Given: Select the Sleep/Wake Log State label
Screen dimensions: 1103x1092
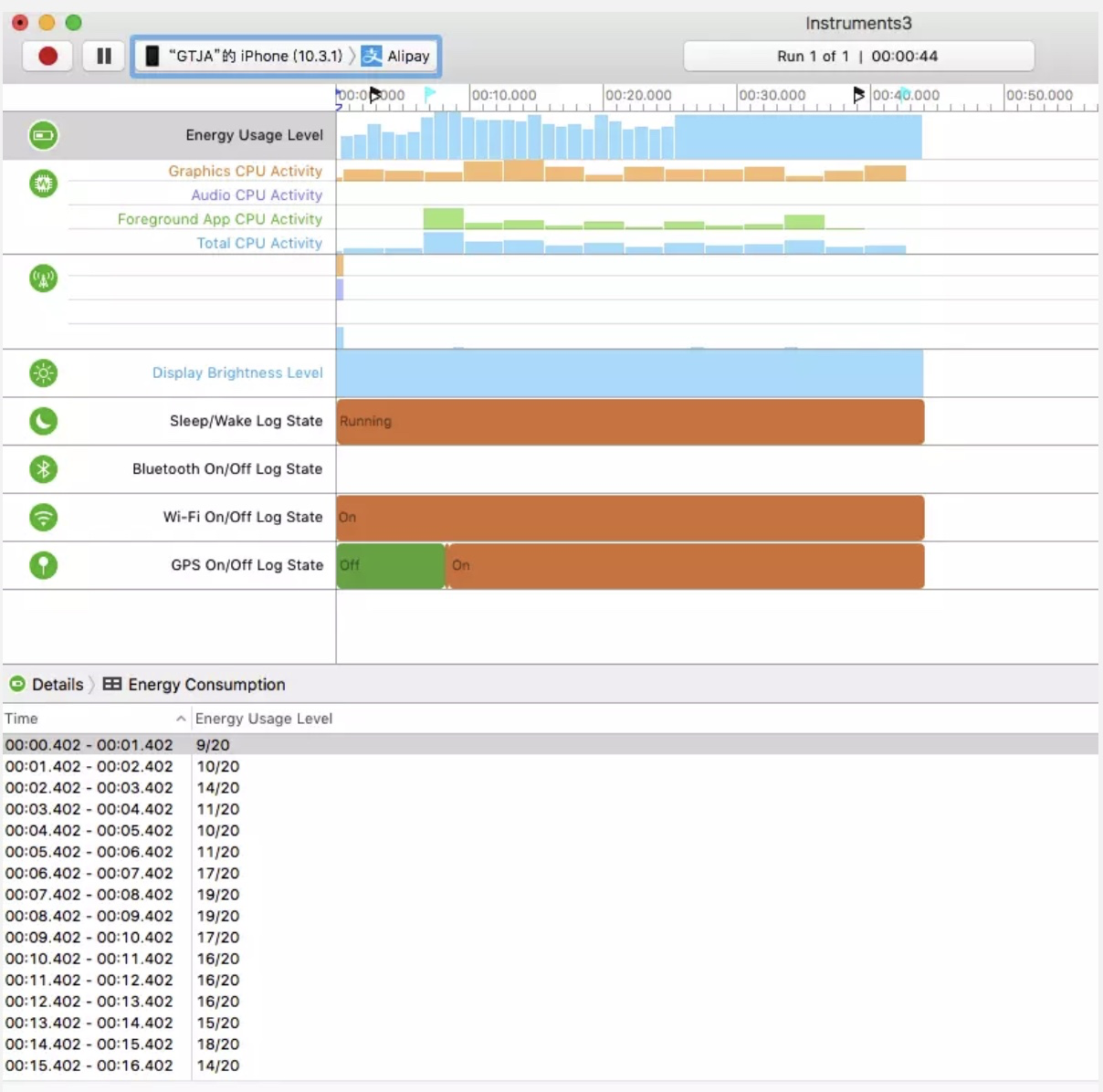Looking at the screenshot, I should 247,421.
